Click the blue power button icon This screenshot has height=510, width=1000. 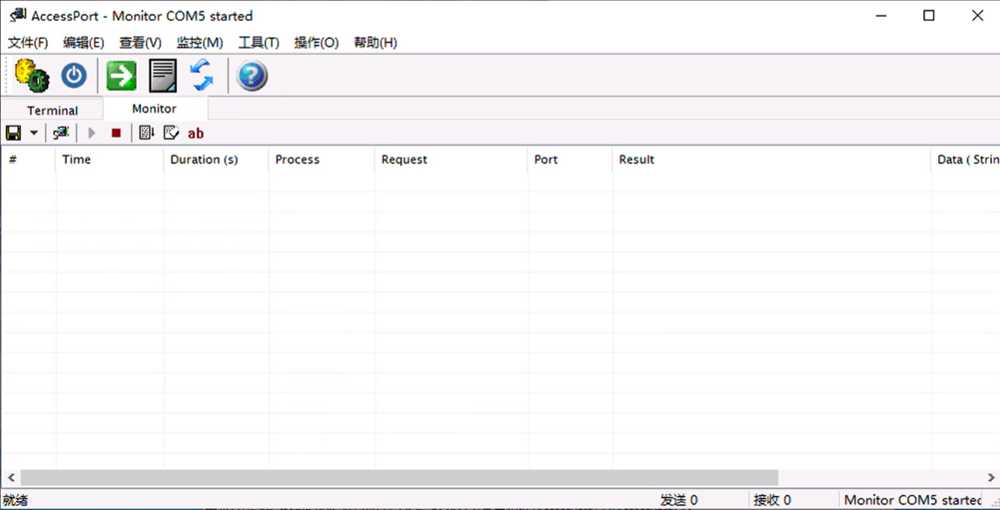click(74, 75)
